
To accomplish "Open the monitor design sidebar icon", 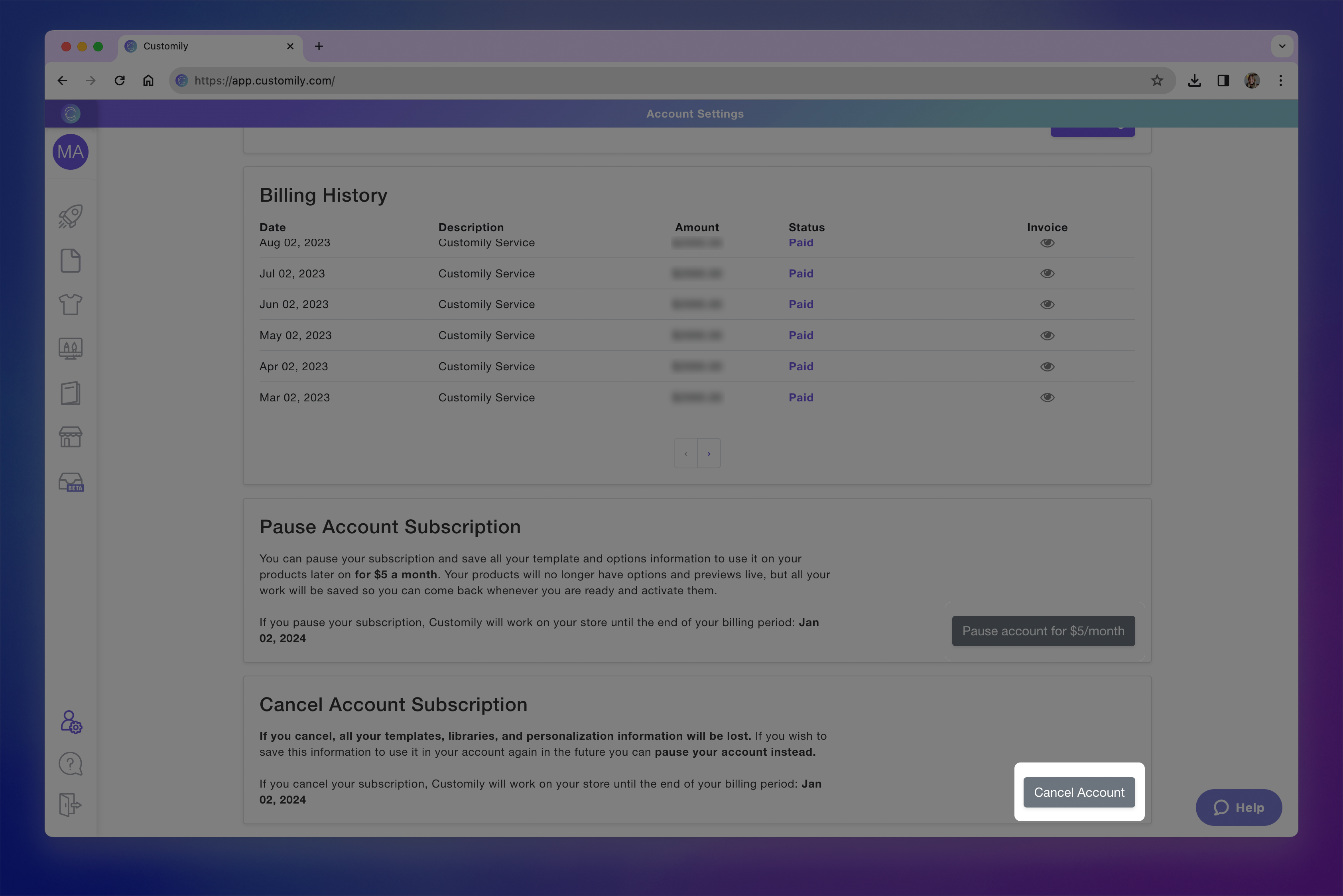I will click(x=70, y=348).
